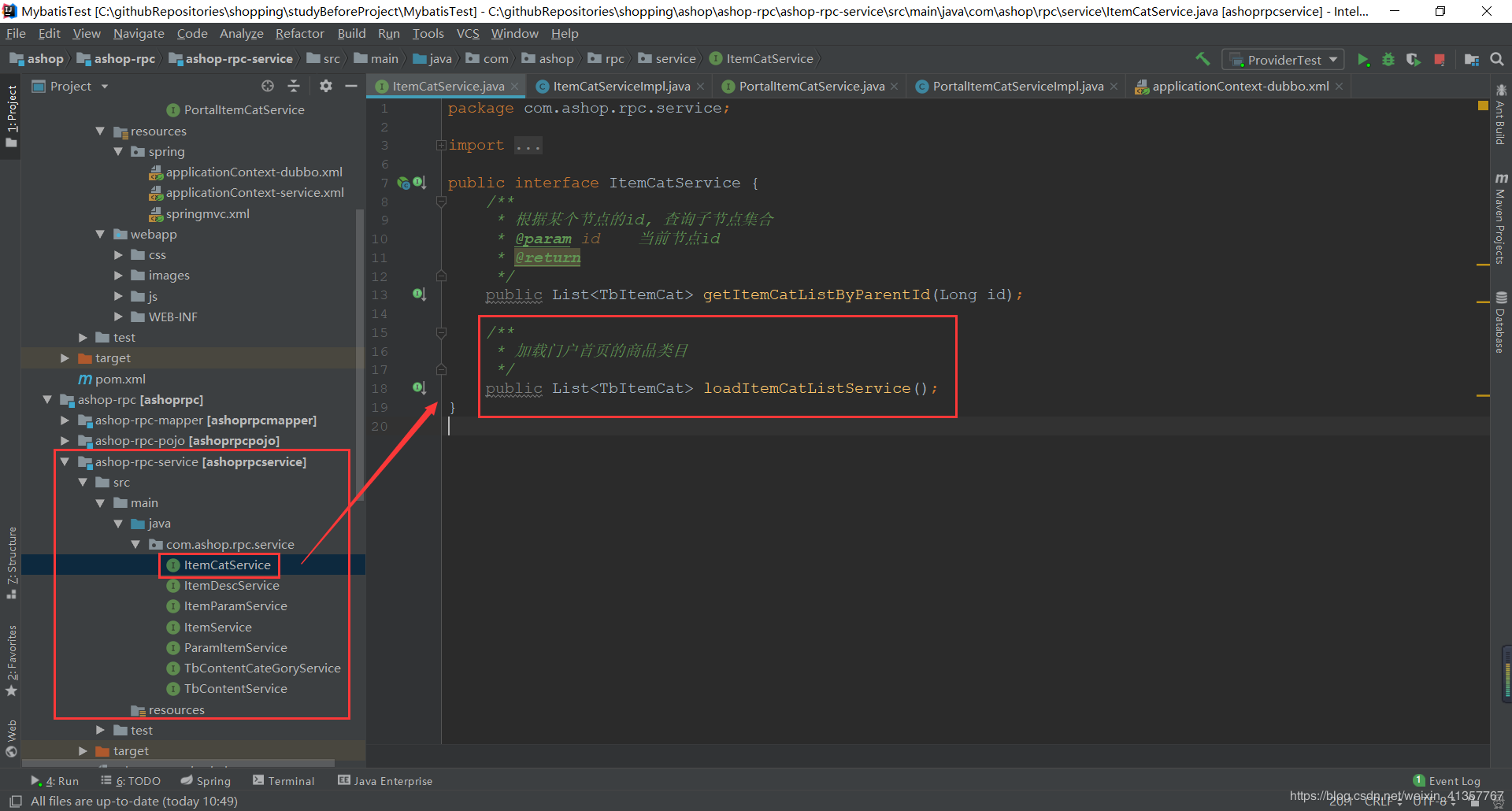Expand ashop-rpc-mapper module
Screen dimensions: 1512x811
point(65,420)
